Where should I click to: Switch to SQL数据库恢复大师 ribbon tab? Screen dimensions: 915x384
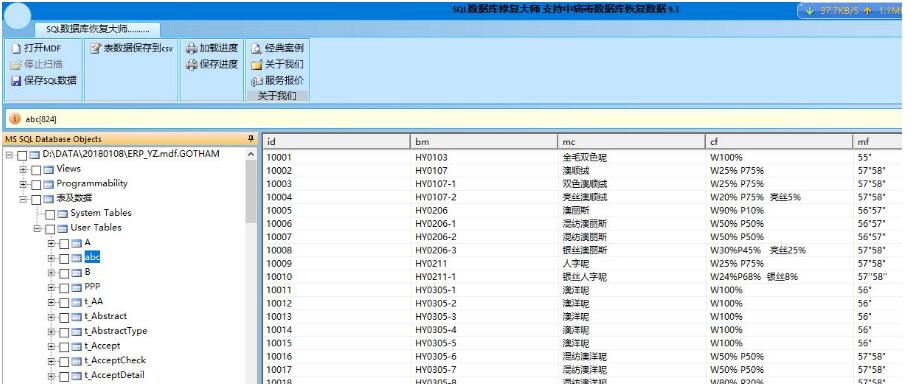click(97, 29)
